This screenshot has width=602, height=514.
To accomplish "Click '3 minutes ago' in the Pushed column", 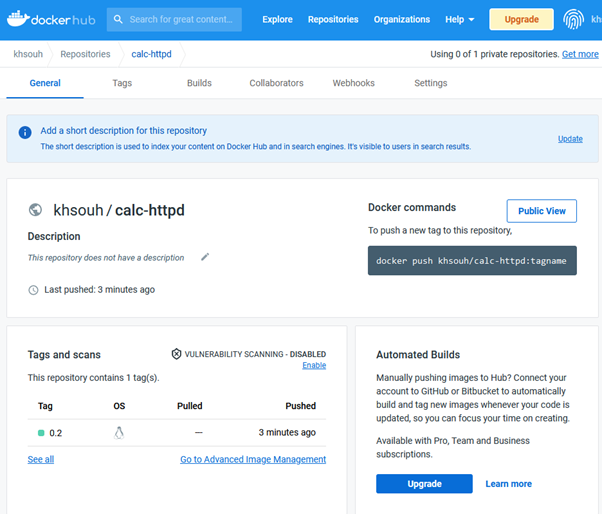I will coord(287,432).
